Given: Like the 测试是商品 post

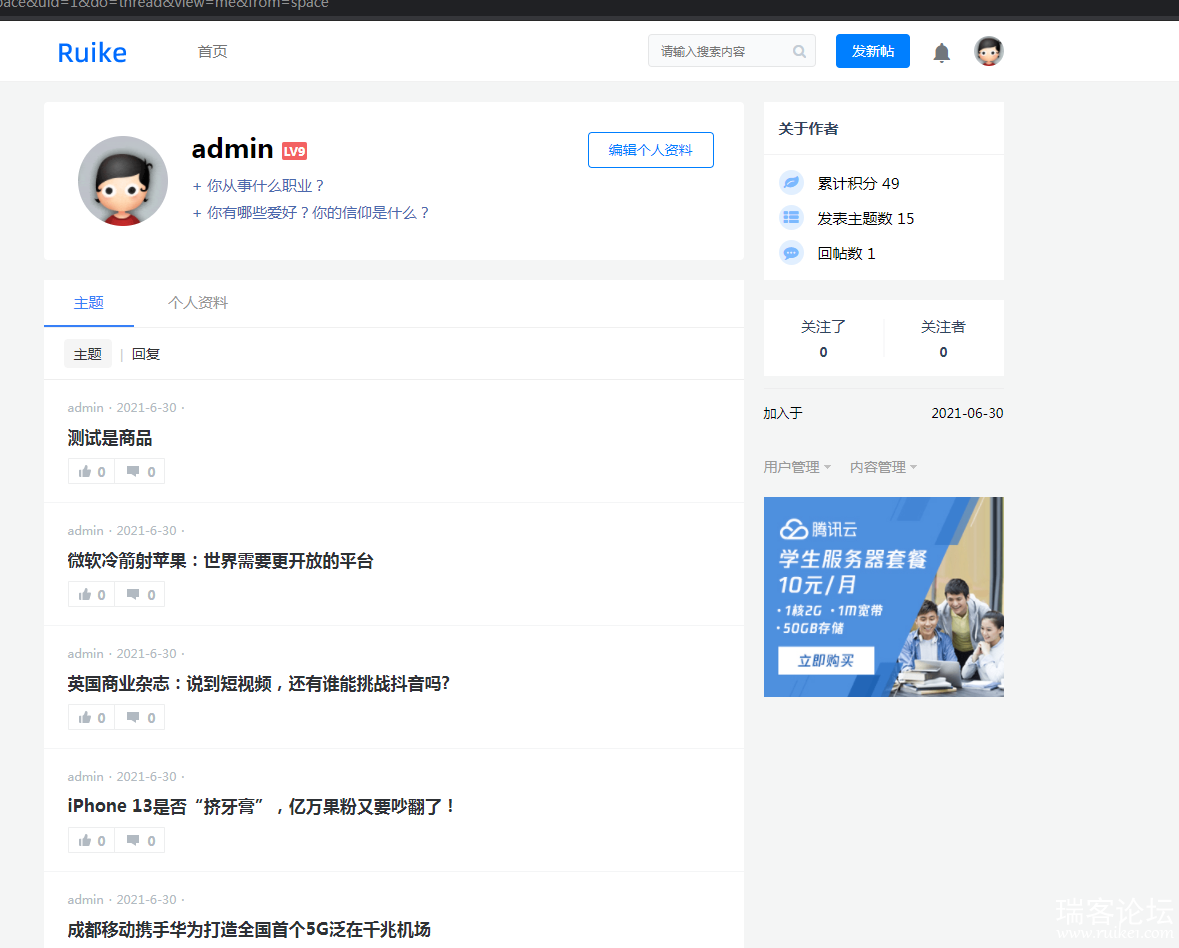Looking at the screenshot, I should [91, 472].
